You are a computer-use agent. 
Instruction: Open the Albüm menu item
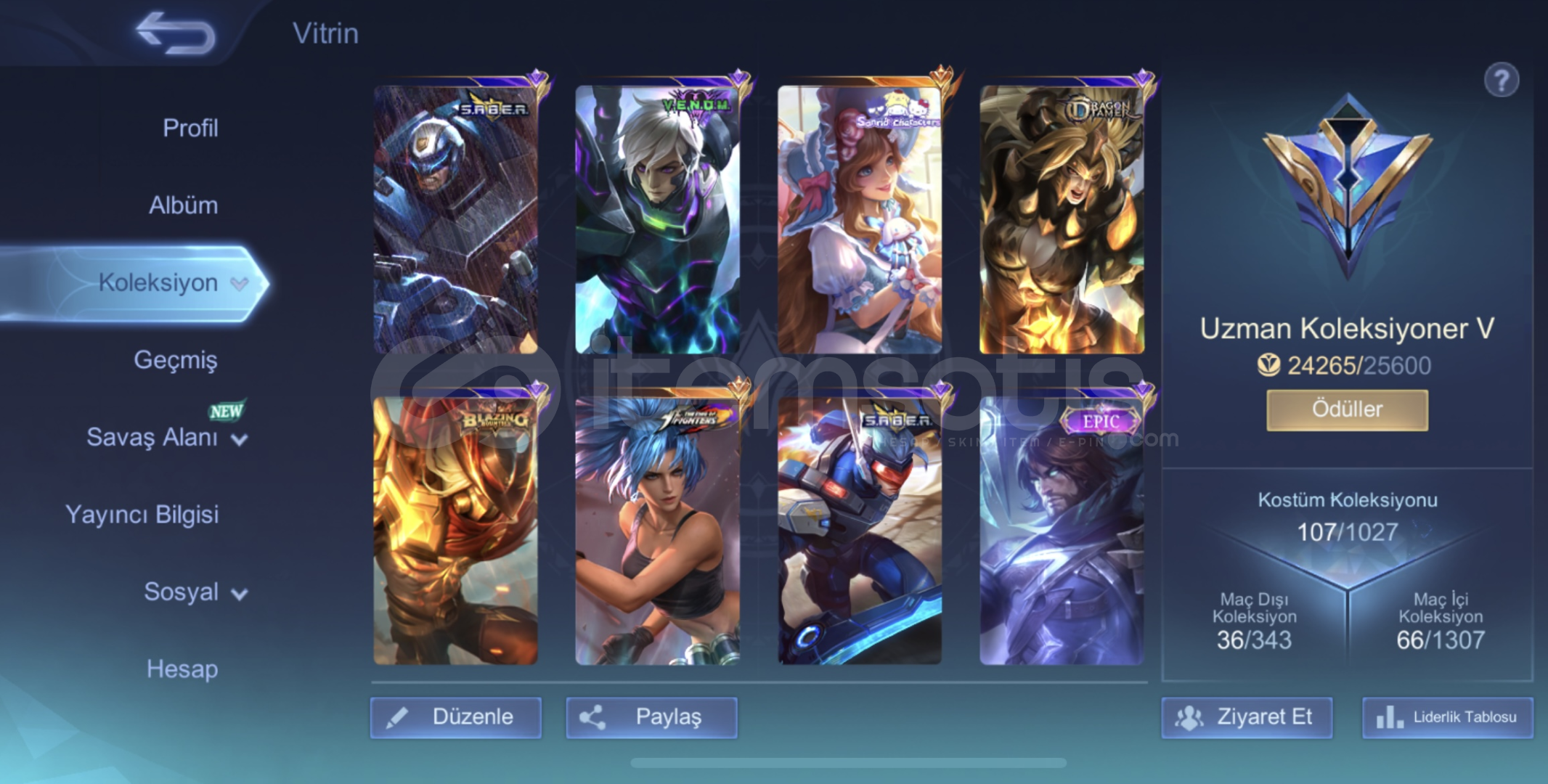(x=183, y=205)
